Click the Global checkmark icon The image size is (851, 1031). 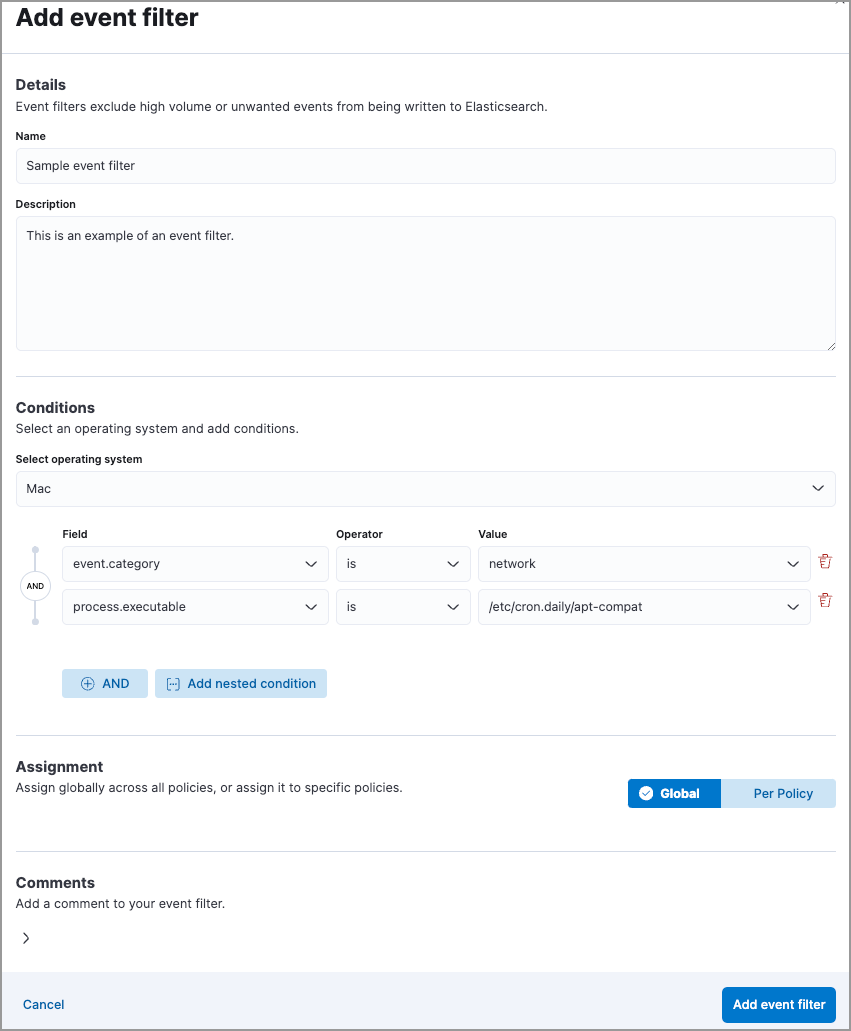(x=646, y=793)
